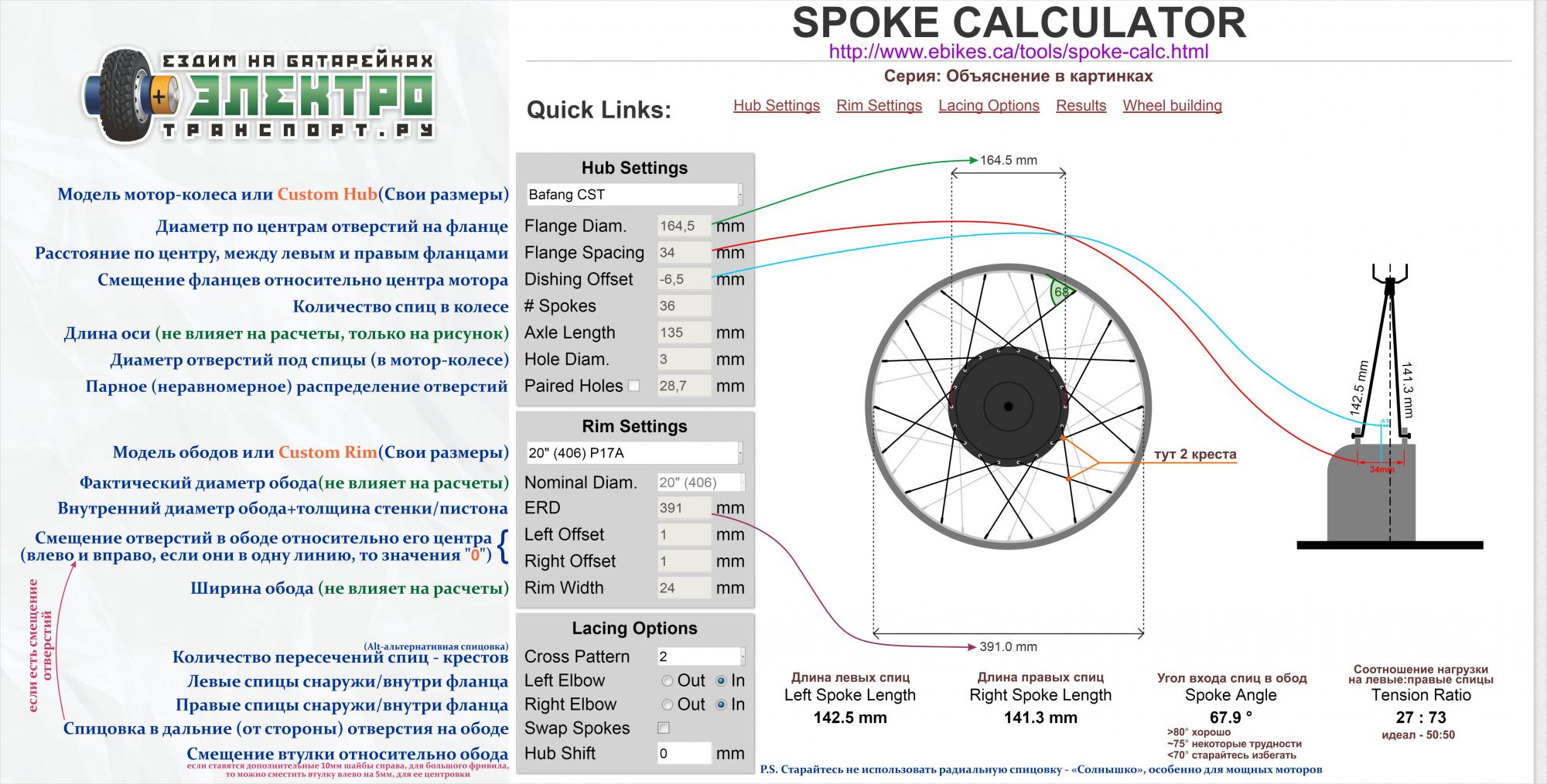Enable the Paired Holes checkbox
The image size is (1547, 784).
click(634, 386)
